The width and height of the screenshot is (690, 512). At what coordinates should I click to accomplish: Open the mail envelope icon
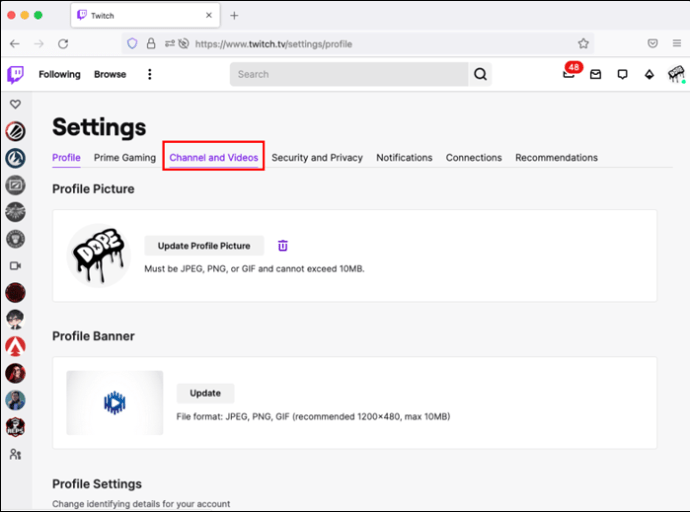[595, 74]
